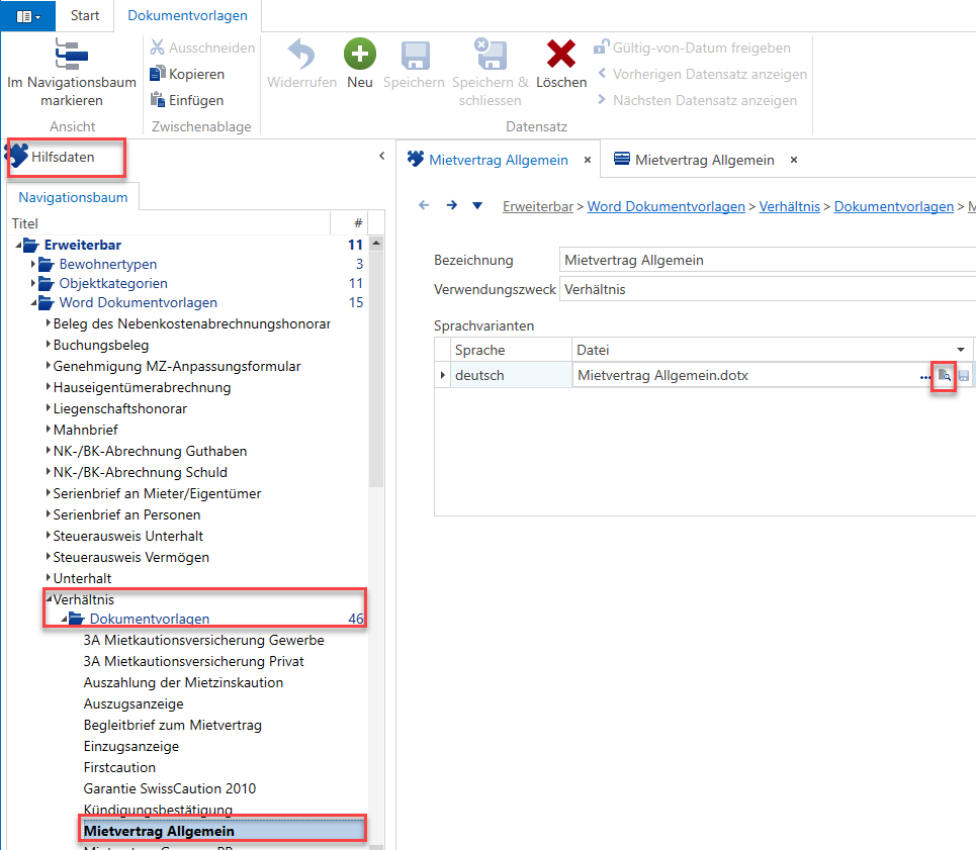Click the ellipsis browse button for Datei

click(x=926, y=377)
